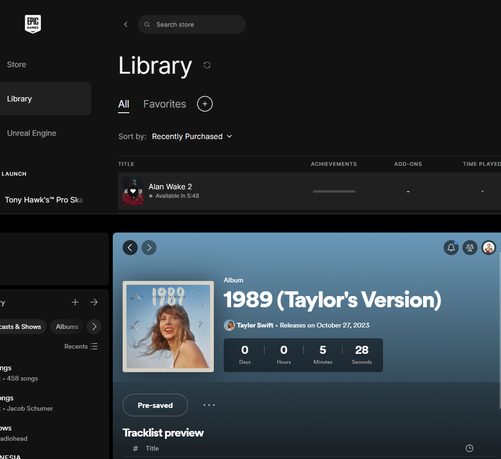Create playlist with Spotify library plus icon
Viewport: 501px width, 459px height.
75,302
